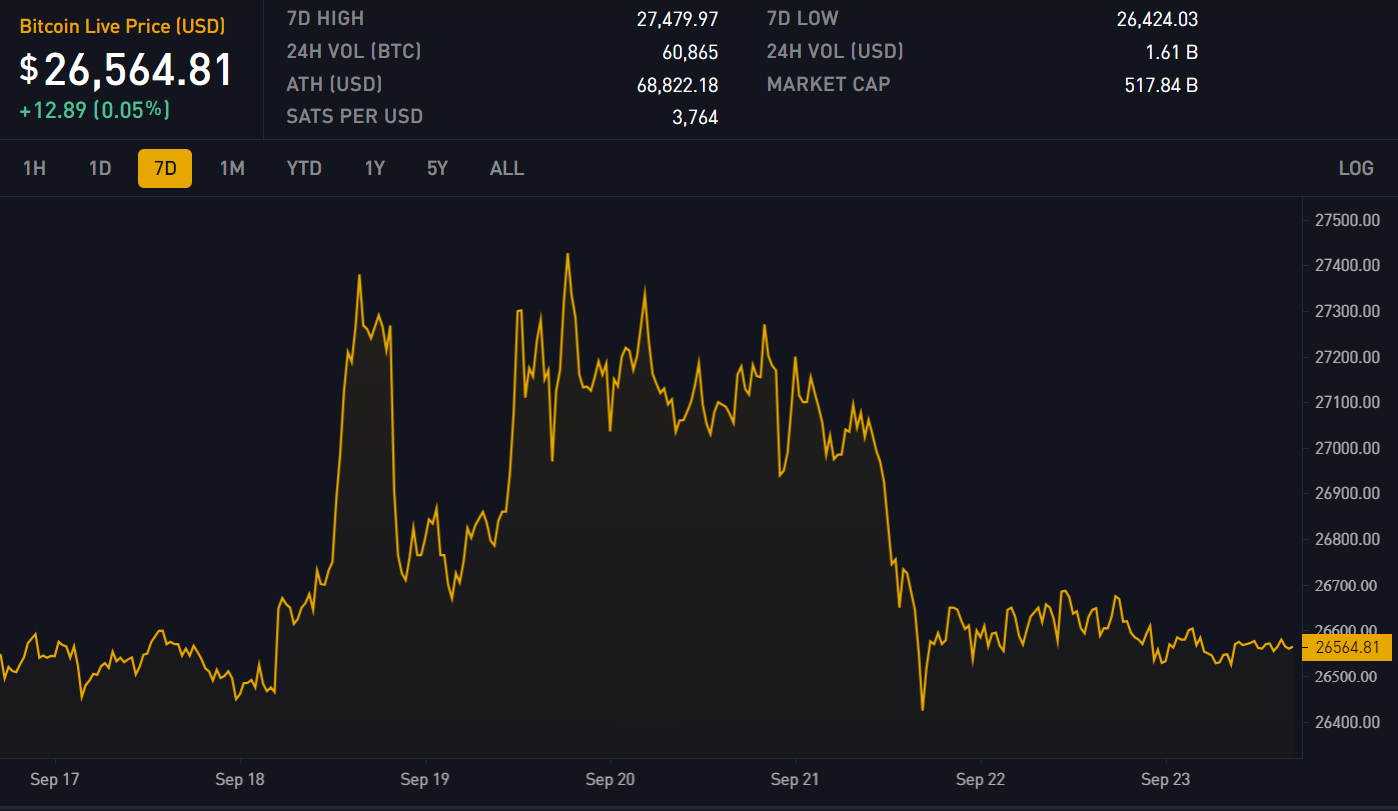Click the 7D HIGH value 27,479.97

[677, 19]
